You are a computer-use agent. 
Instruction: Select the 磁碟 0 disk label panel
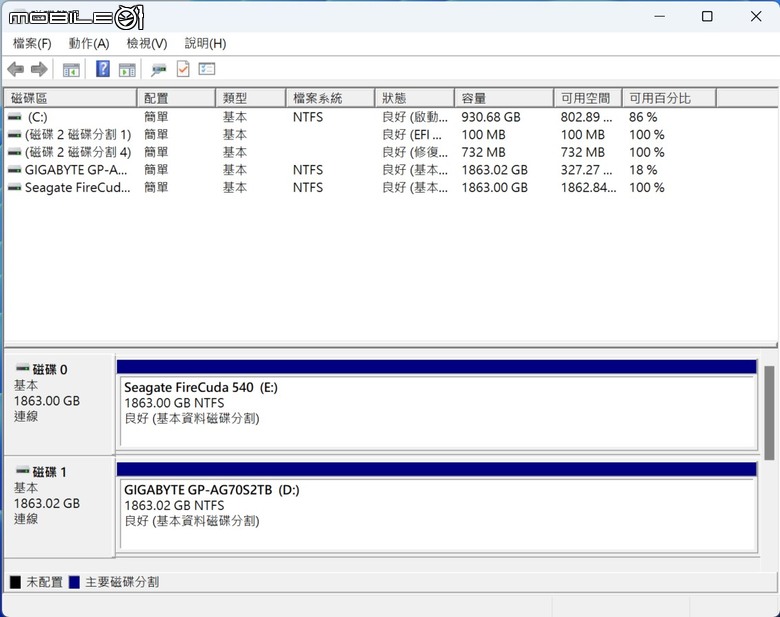59,404
